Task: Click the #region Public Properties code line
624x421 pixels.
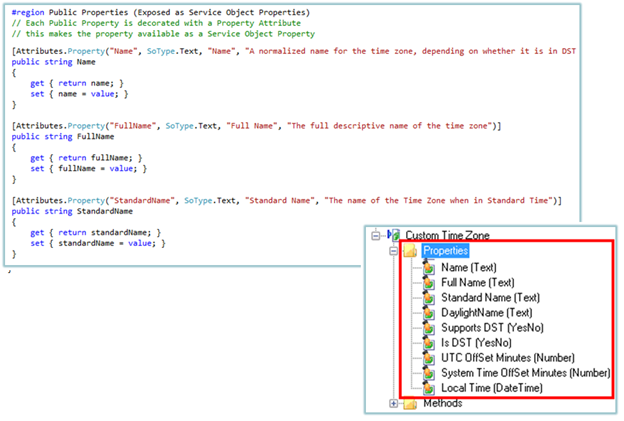Action: pyautogui.click(x=160, y=12)
